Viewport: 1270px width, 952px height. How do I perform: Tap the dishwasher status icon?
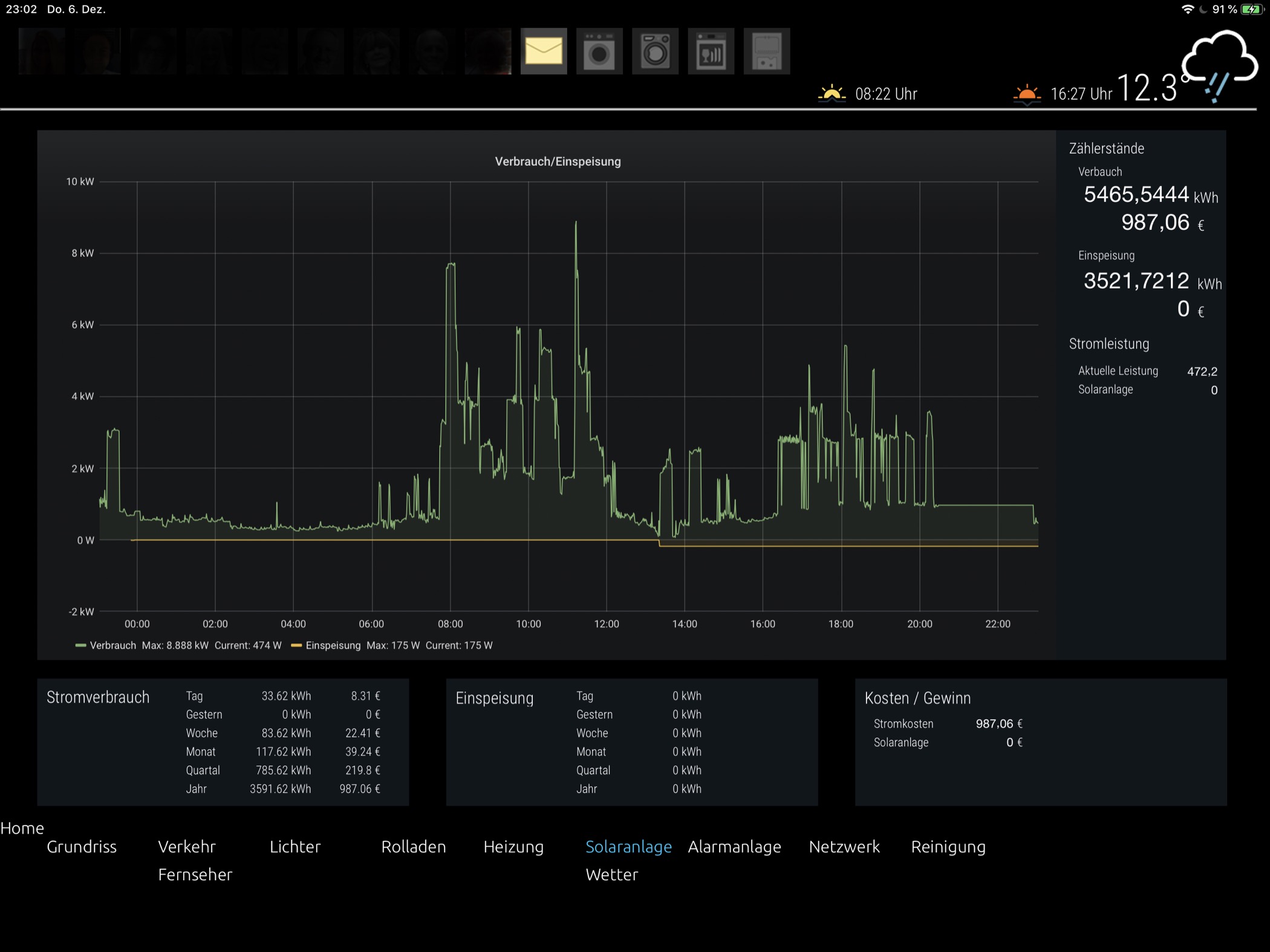tap(711, 51)
